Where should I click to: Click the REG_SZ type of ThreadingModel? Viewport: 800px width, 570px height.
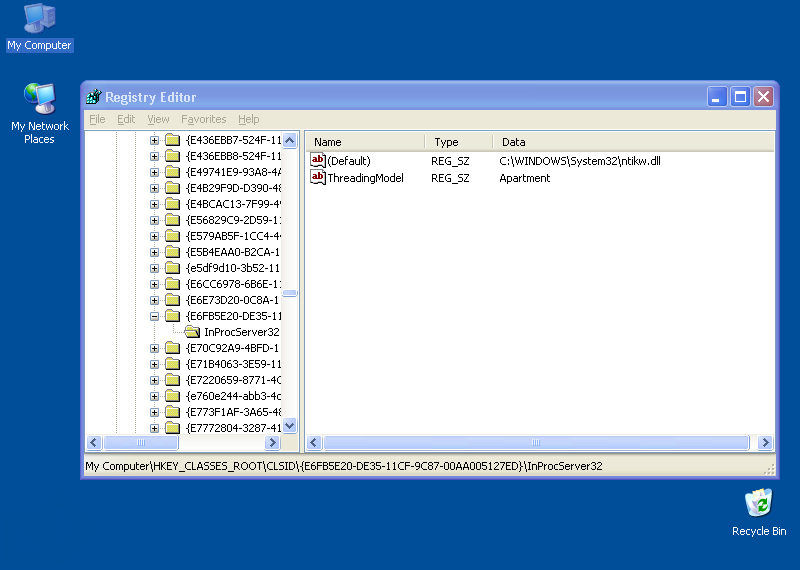450,178
